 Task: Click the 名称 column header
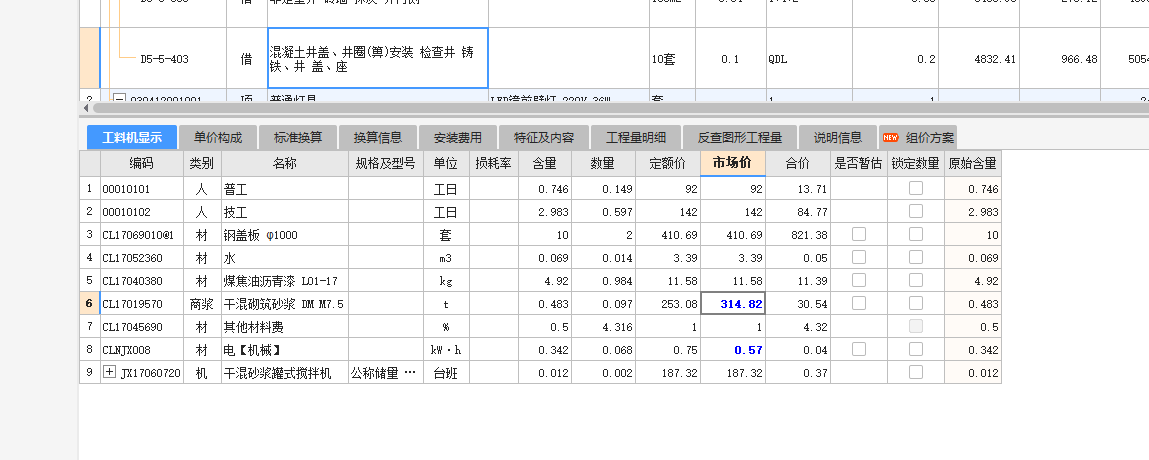[285, 163]
